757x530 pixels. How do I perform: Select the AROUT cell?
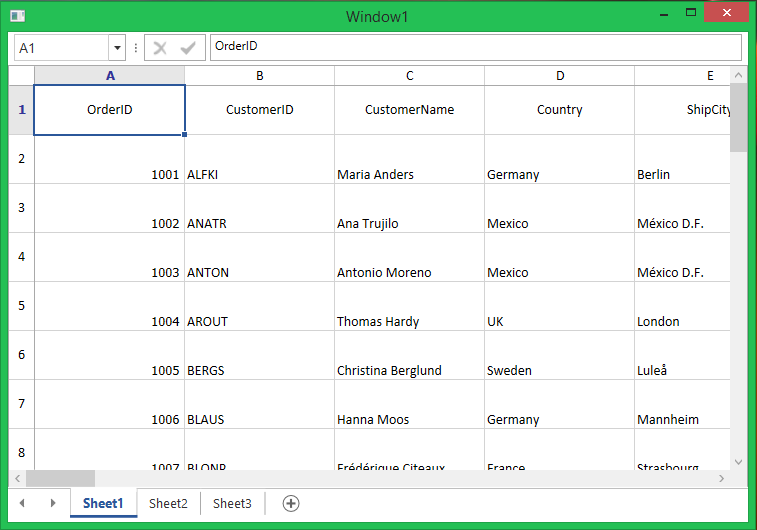pos(260,307)
